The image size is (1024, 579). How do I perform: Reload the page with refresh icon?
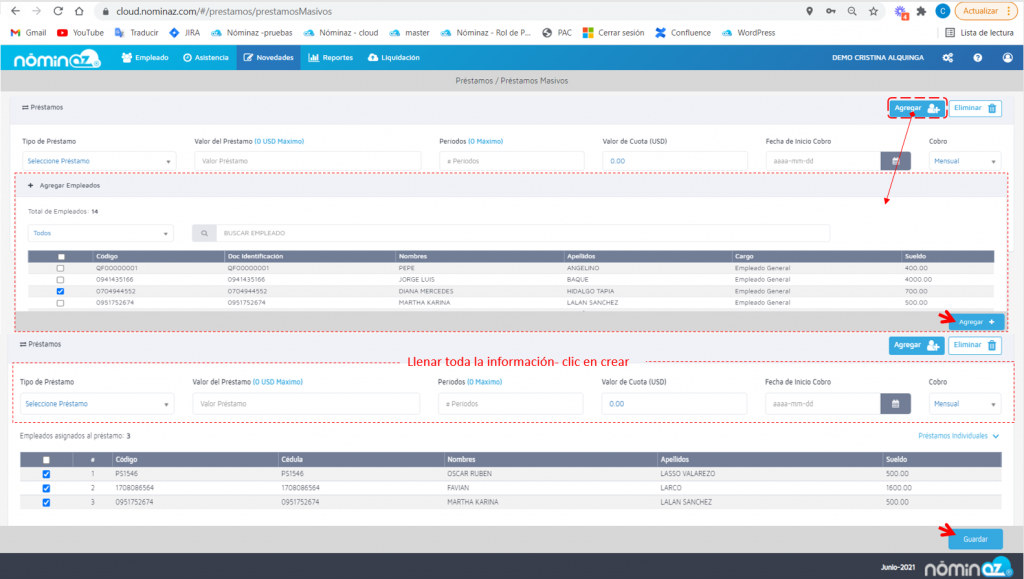[58, 11]
